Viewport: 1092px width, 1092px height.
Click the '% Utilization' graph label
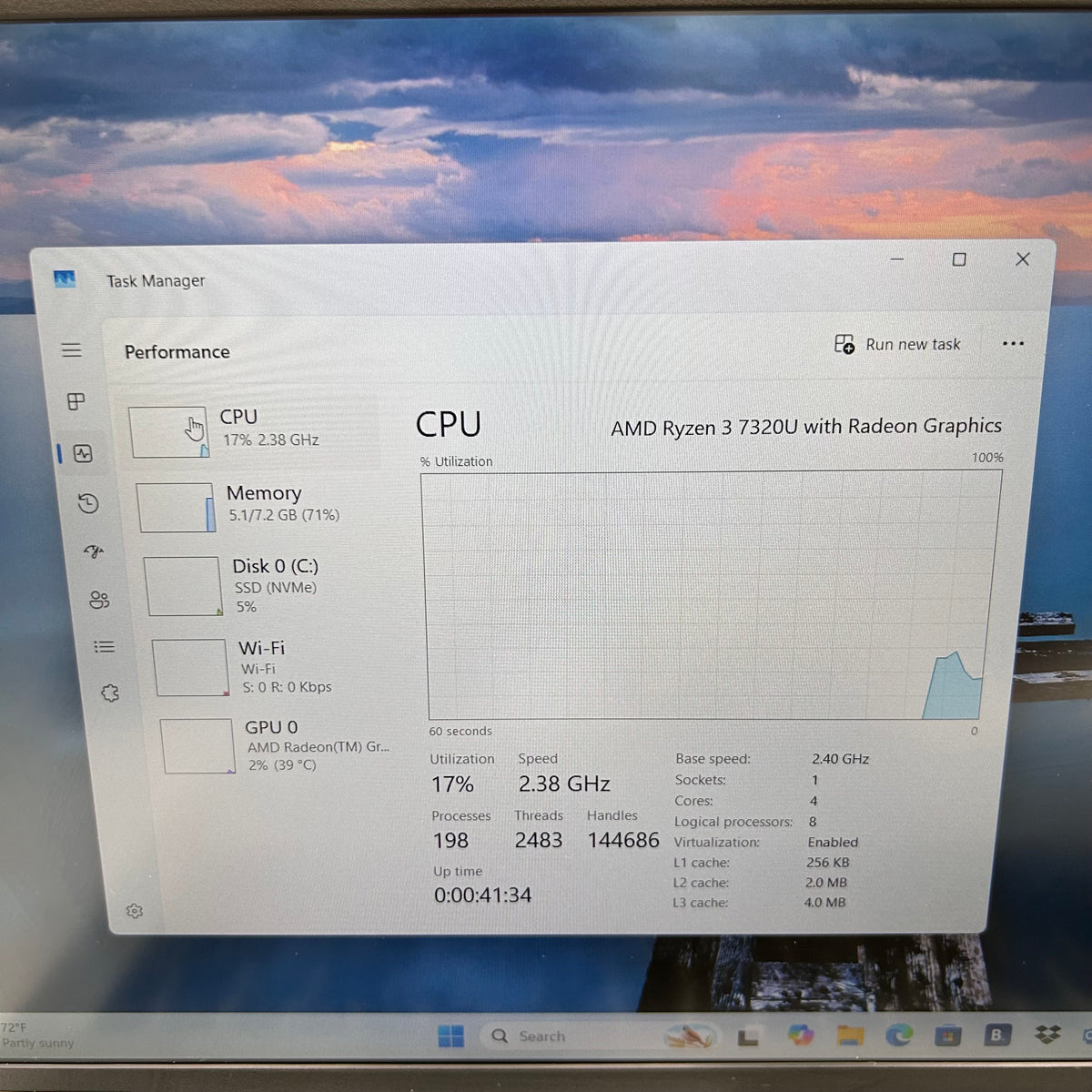click(457, 462)
